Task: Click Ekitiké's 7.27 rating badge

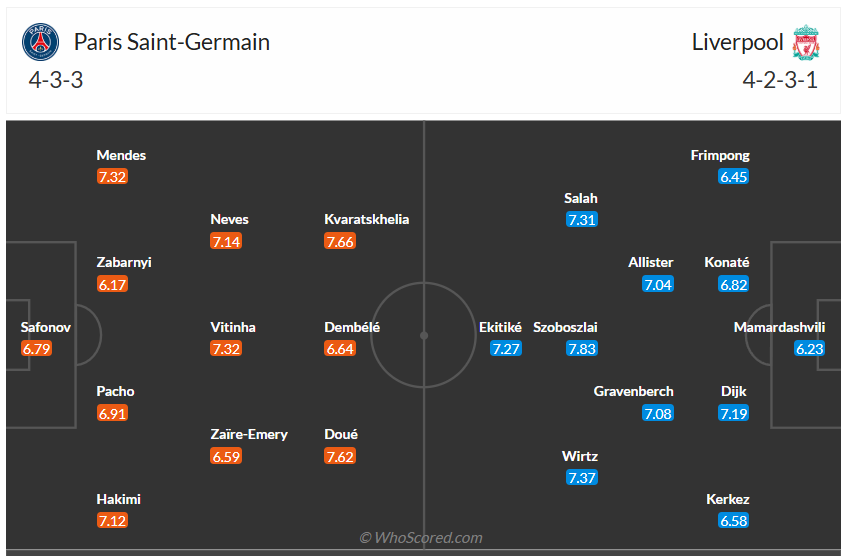Action: (505, 349)
